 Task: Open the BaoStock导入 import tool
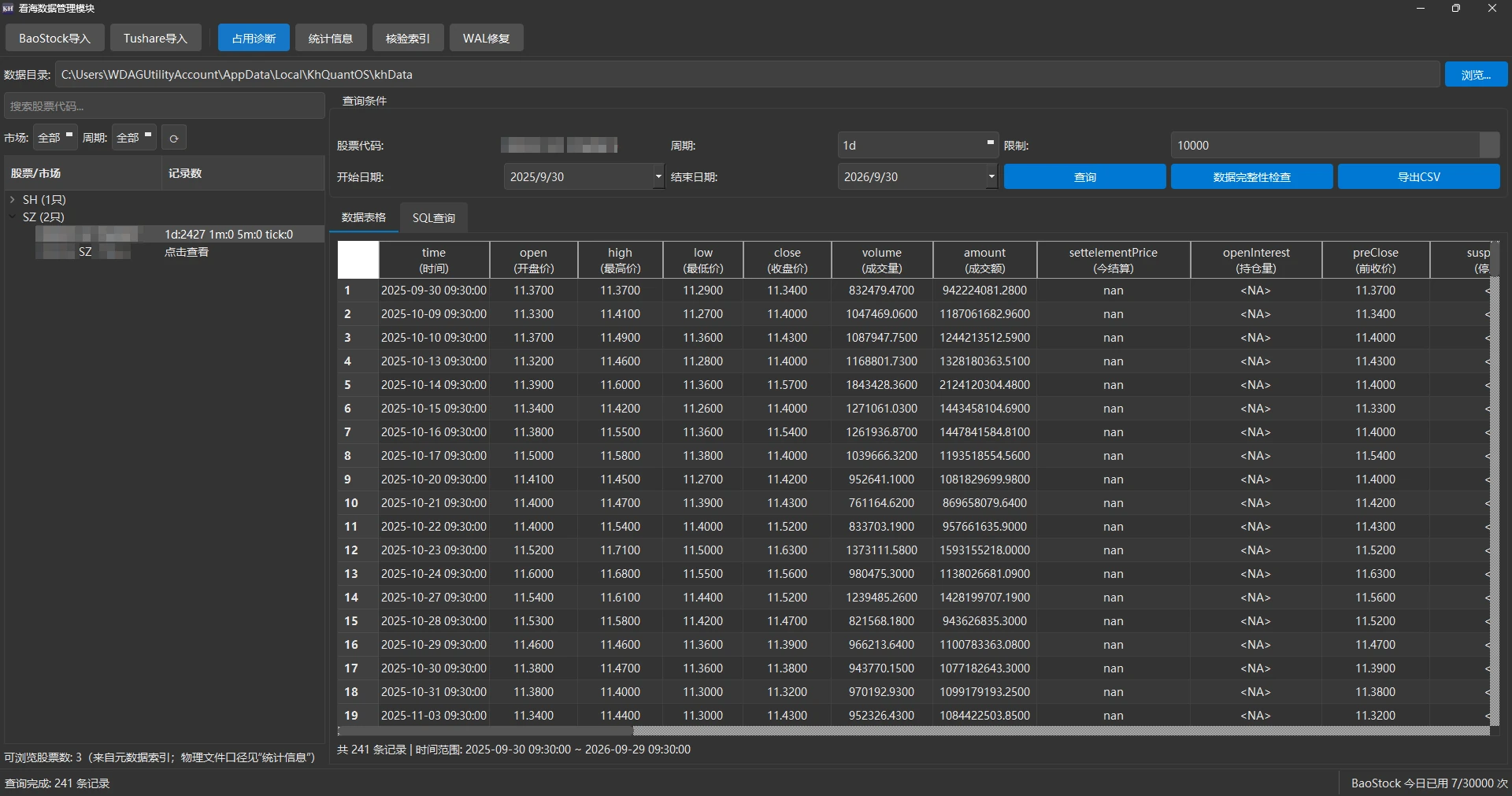(54, 38)
